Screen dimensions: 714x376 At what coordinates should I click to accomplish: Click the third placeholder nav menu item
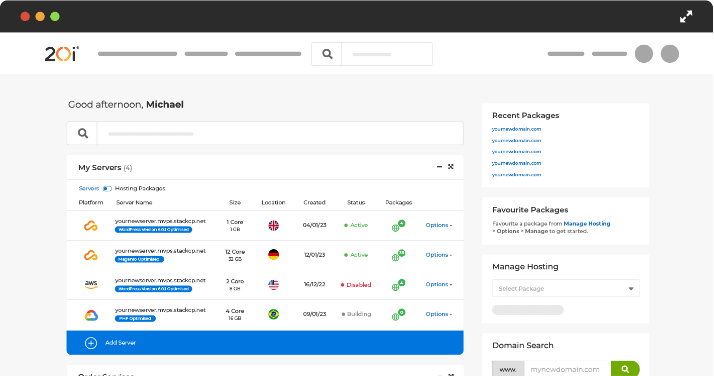point(268,54)
